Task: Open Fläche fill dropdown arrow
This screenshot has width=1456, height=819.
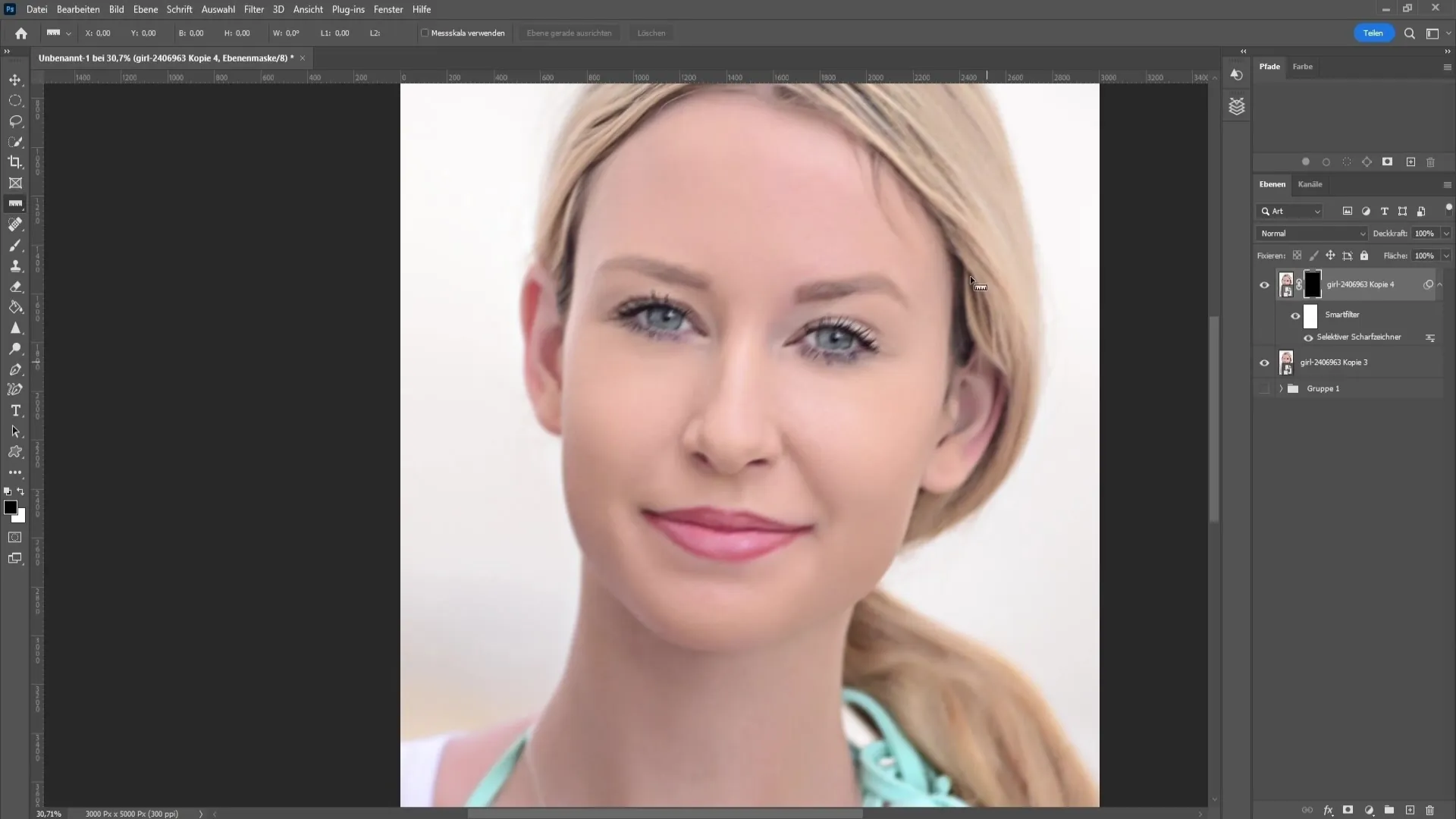Action: click(x=1445, y=256)
